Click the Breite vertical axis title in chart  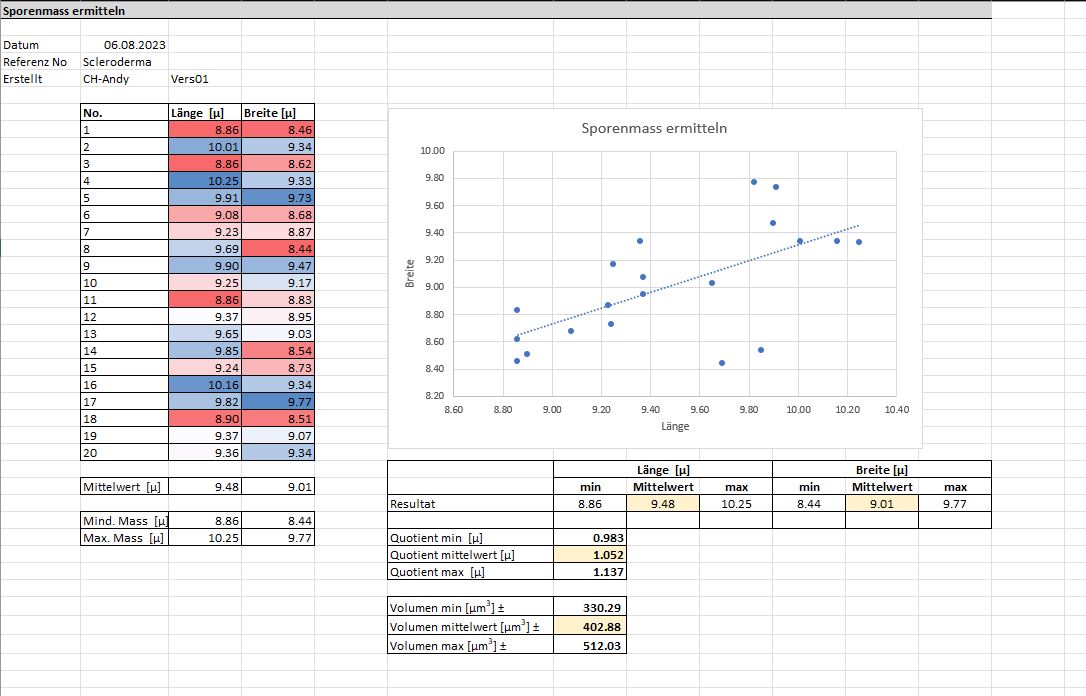coord(410,274)
